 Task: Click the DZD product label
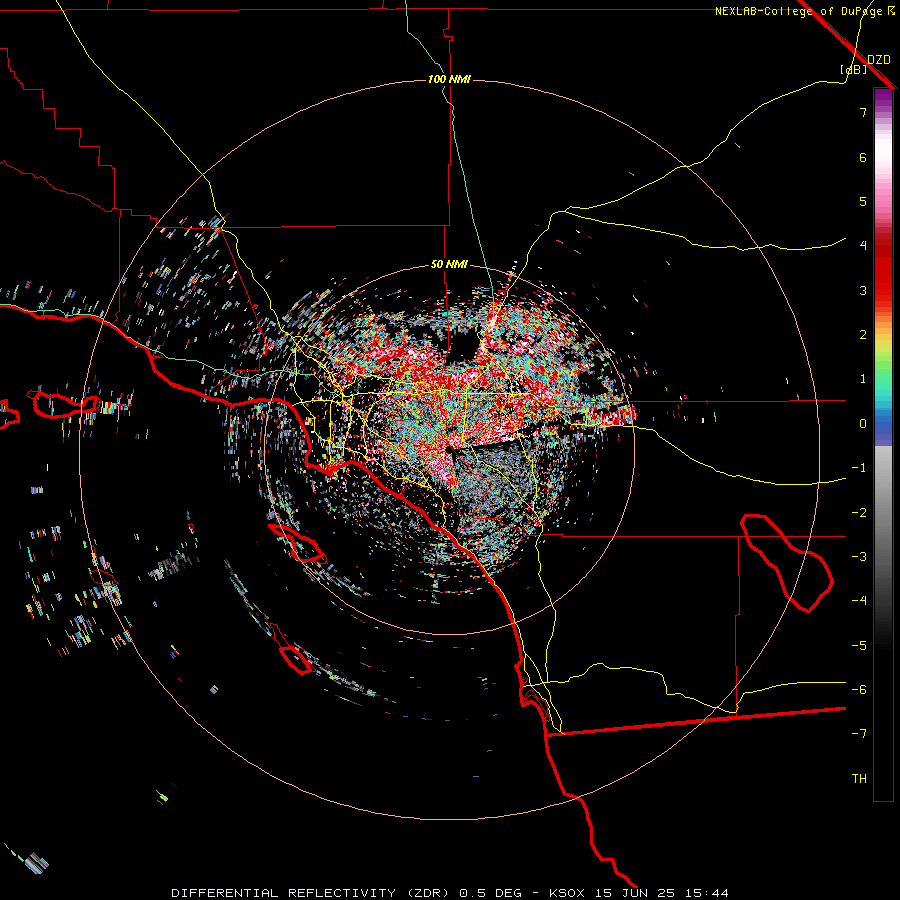pos(879,59)
